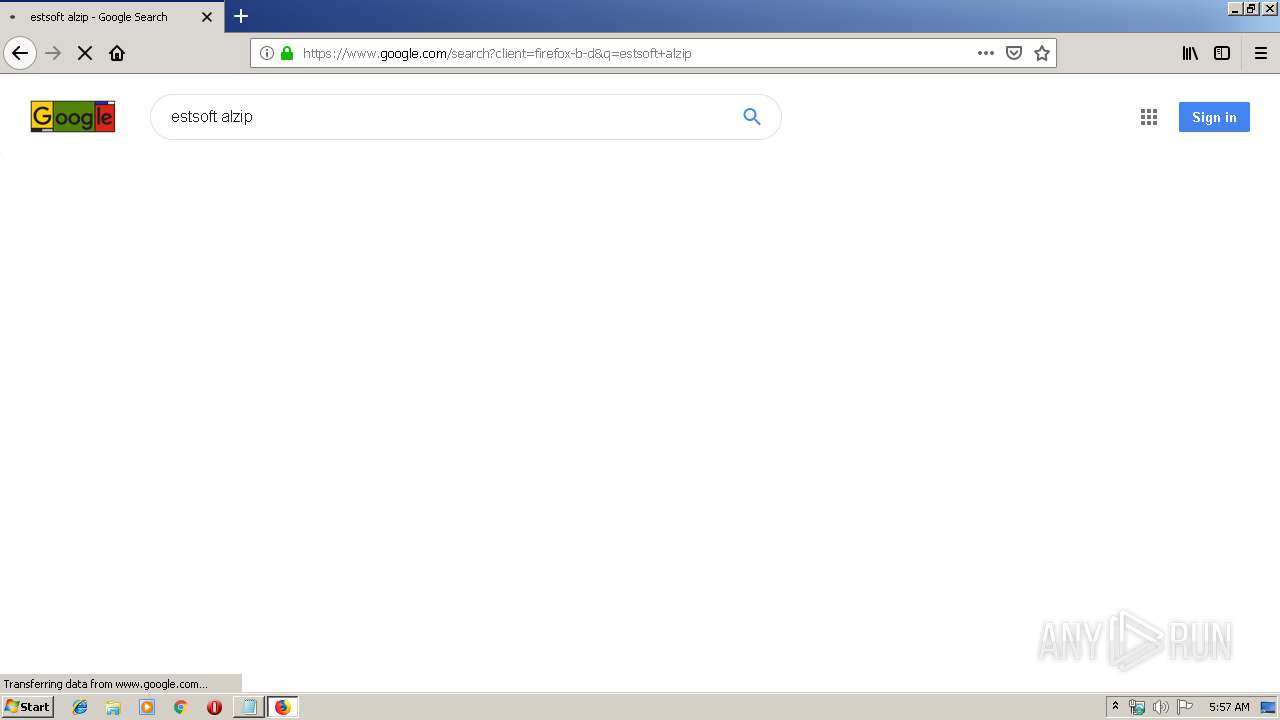Click the show desktop tray icon
The width and height of the screenshot is (1280, 720).
[1268, 707]
